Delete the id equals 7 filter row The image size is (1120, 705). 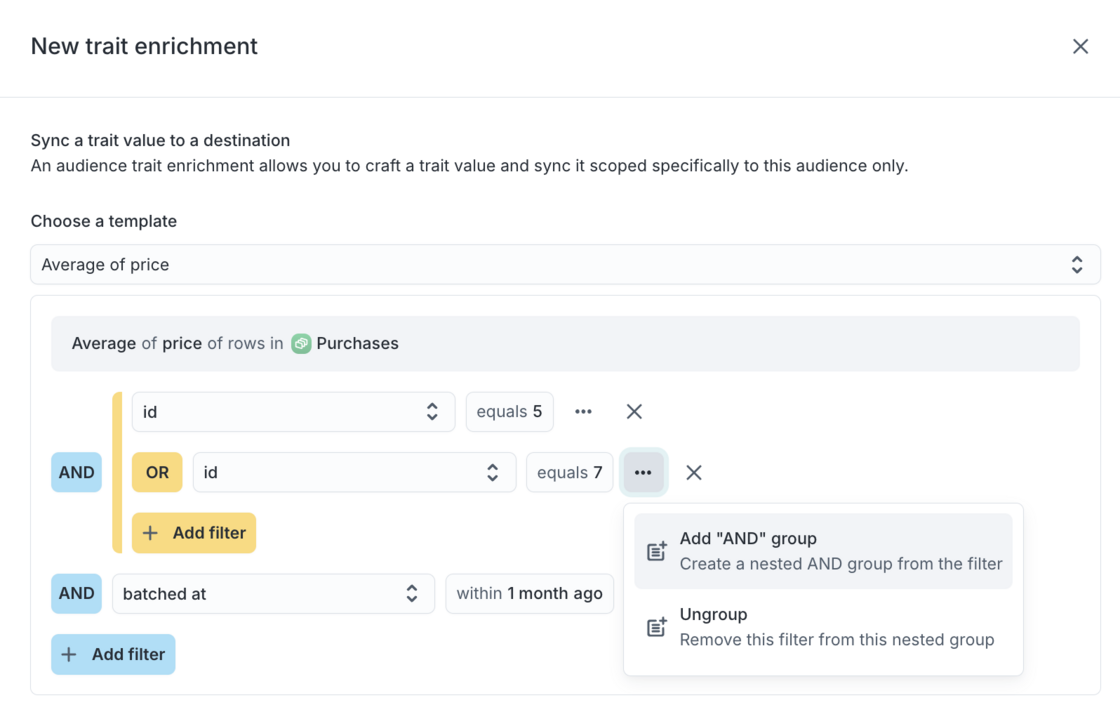click(x=694, y=473)
